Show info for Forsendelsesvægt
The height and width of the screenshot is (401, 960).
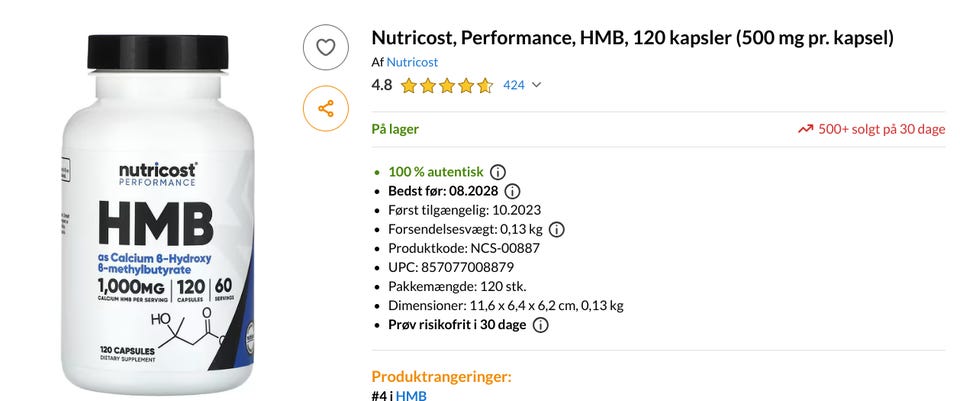(x=557, y=229)
